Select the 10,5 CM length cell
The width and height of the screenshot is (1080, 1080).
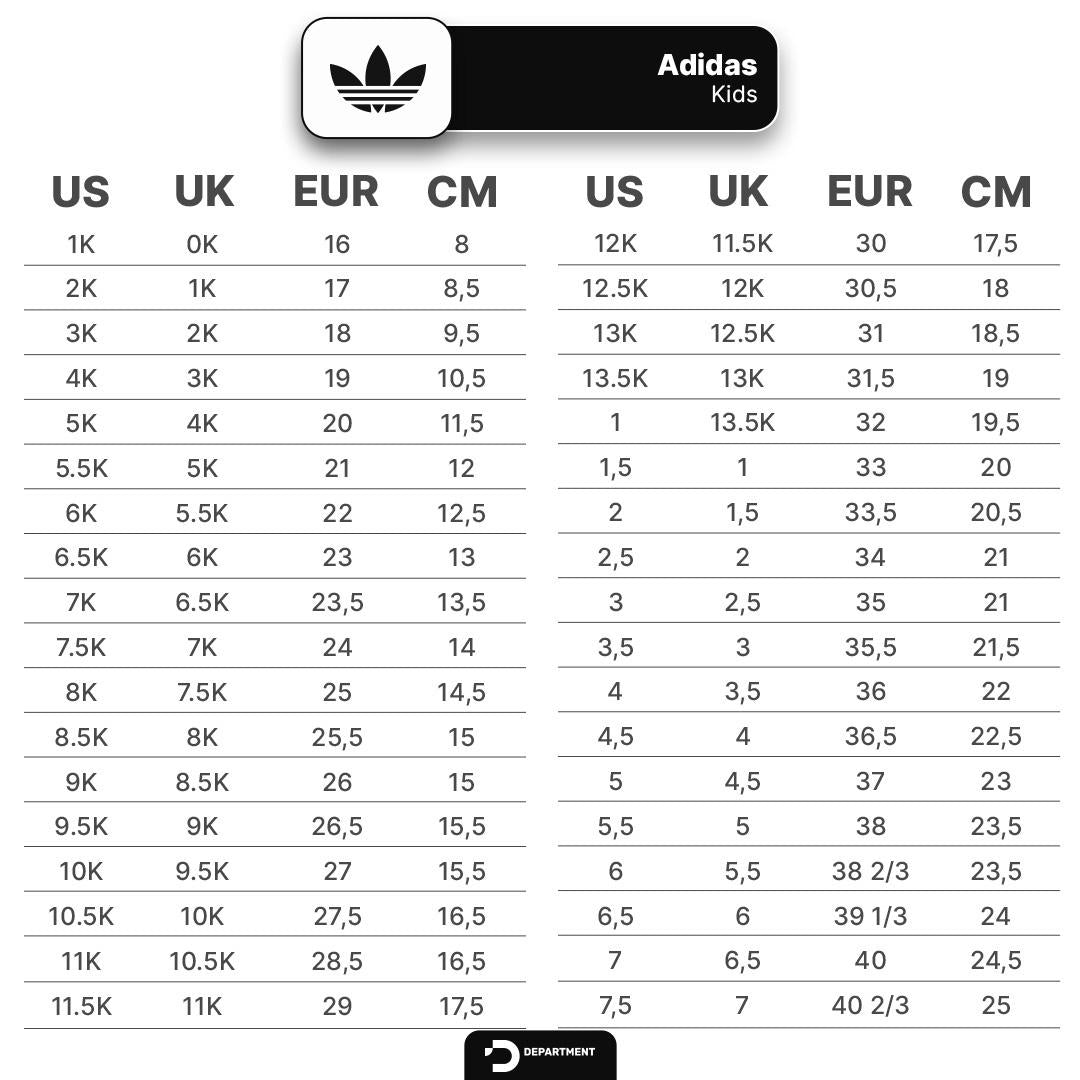pyautogui.click(x=461, y=378)
